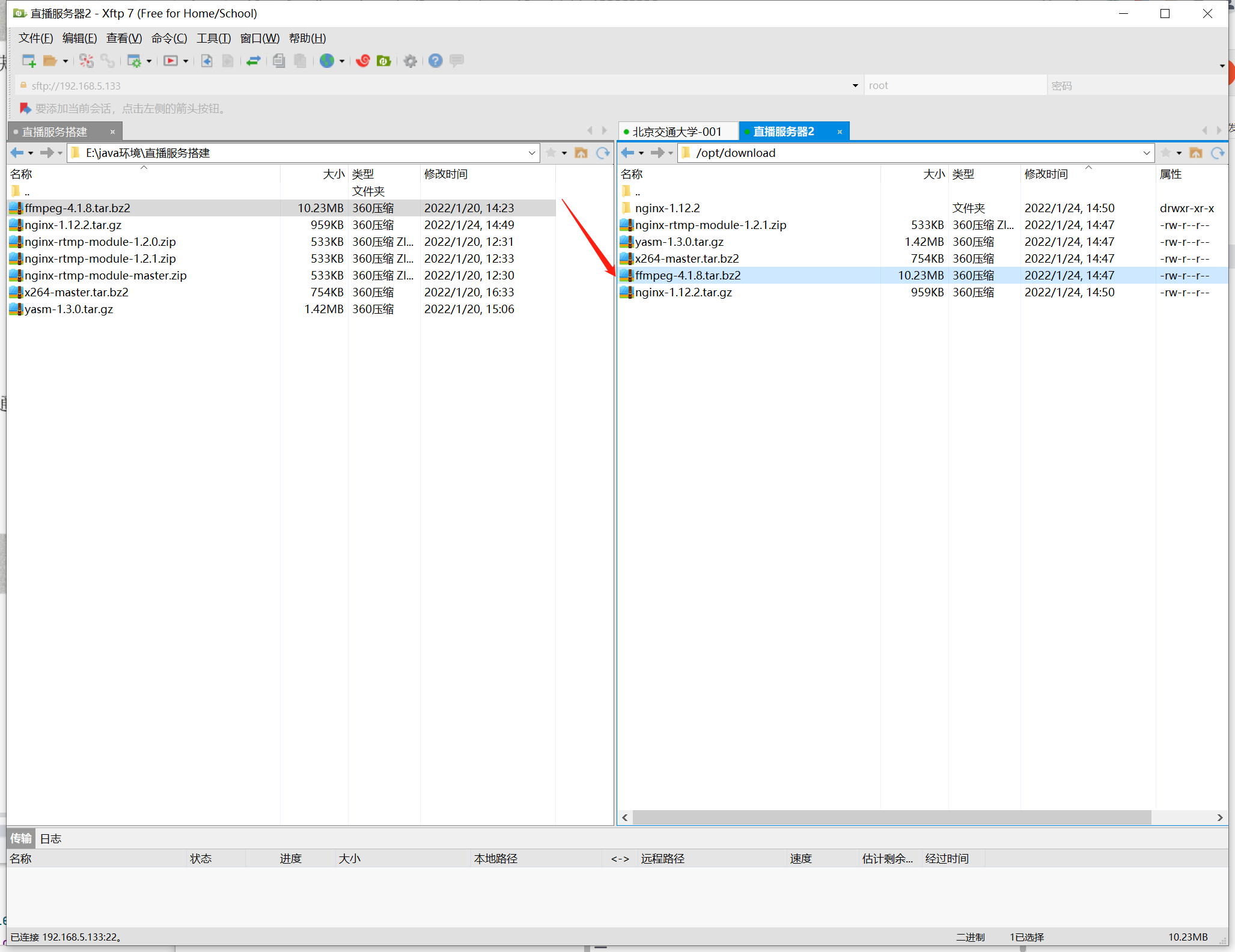The width and height of the screenshot is (1235, 952).
Task: Click the session properties gear-window icon
Action: tap(134, 61)
